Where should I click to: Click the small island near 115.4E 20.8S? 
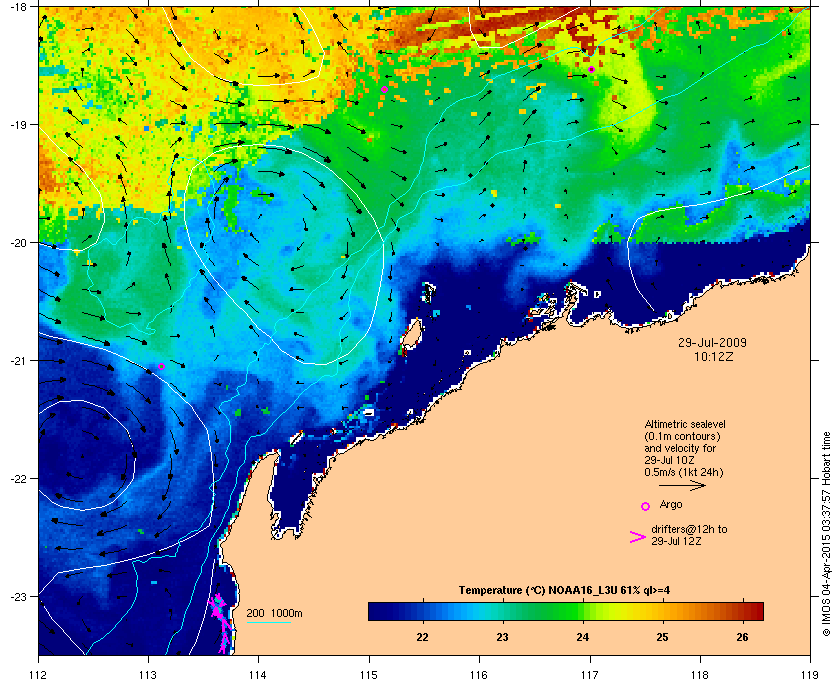[x=411, y=335]
